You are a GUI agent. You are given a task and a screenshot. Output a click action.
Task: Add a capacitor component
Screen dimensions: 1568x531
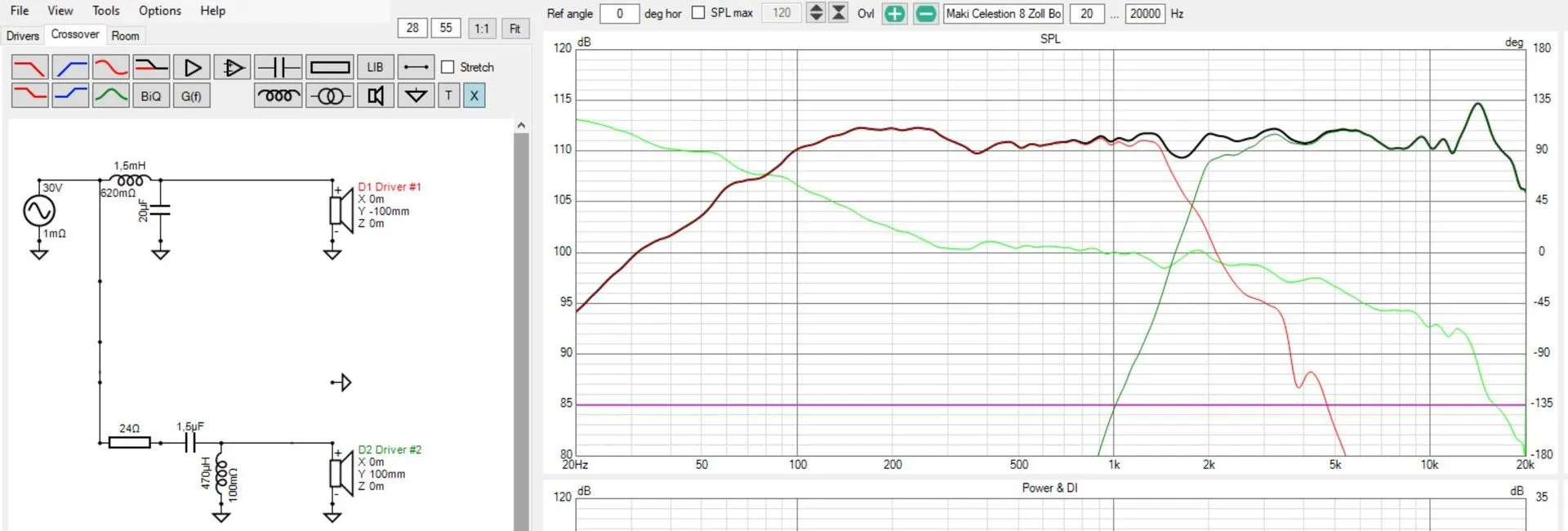point(278,67)
